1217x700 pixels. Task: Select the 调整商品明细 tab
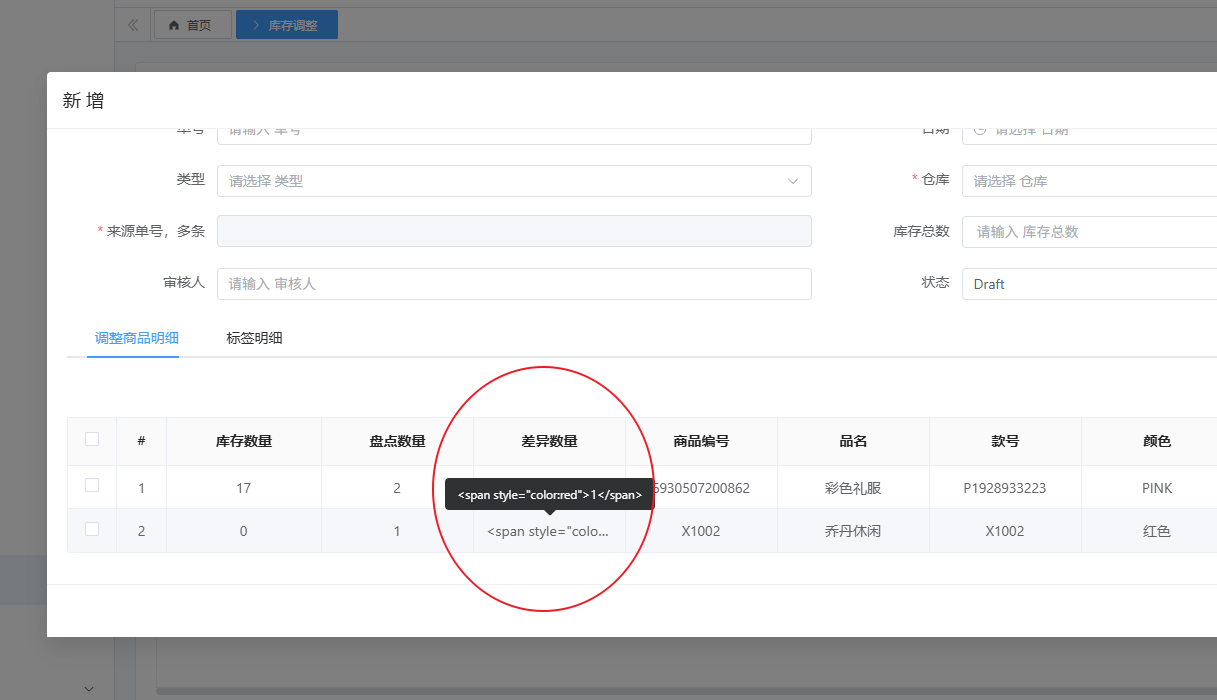pyautogui.click(x=133, y=338)
